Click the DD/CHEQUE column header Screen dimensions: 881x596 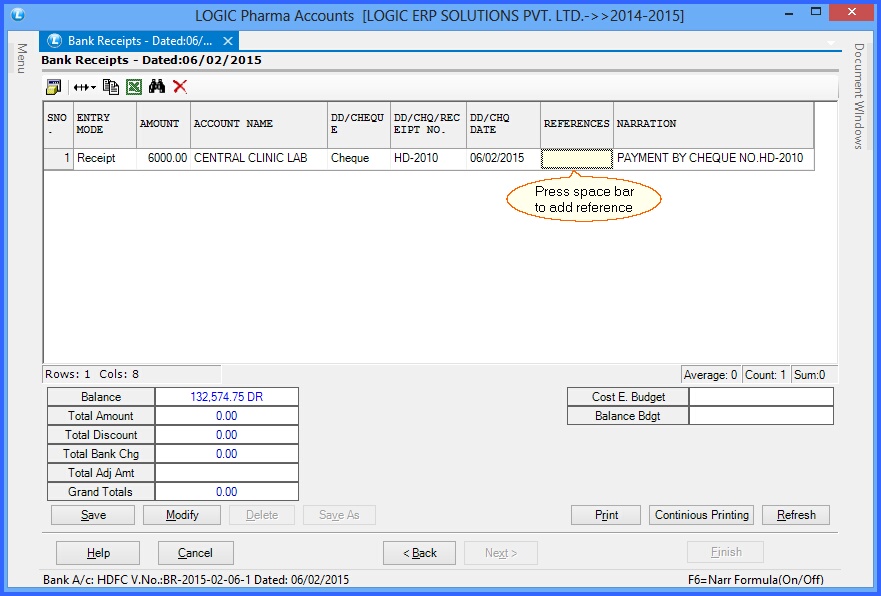tap(359, 125)
